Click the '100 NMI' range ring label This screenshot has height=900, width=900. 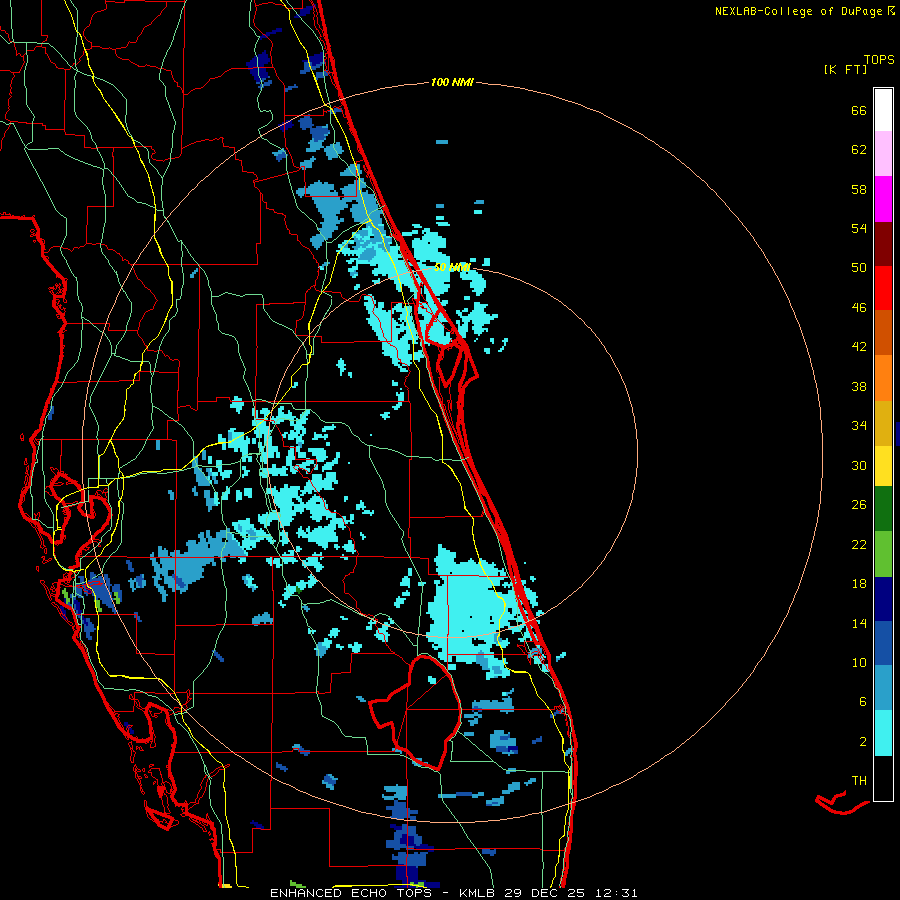pos(452,82)
